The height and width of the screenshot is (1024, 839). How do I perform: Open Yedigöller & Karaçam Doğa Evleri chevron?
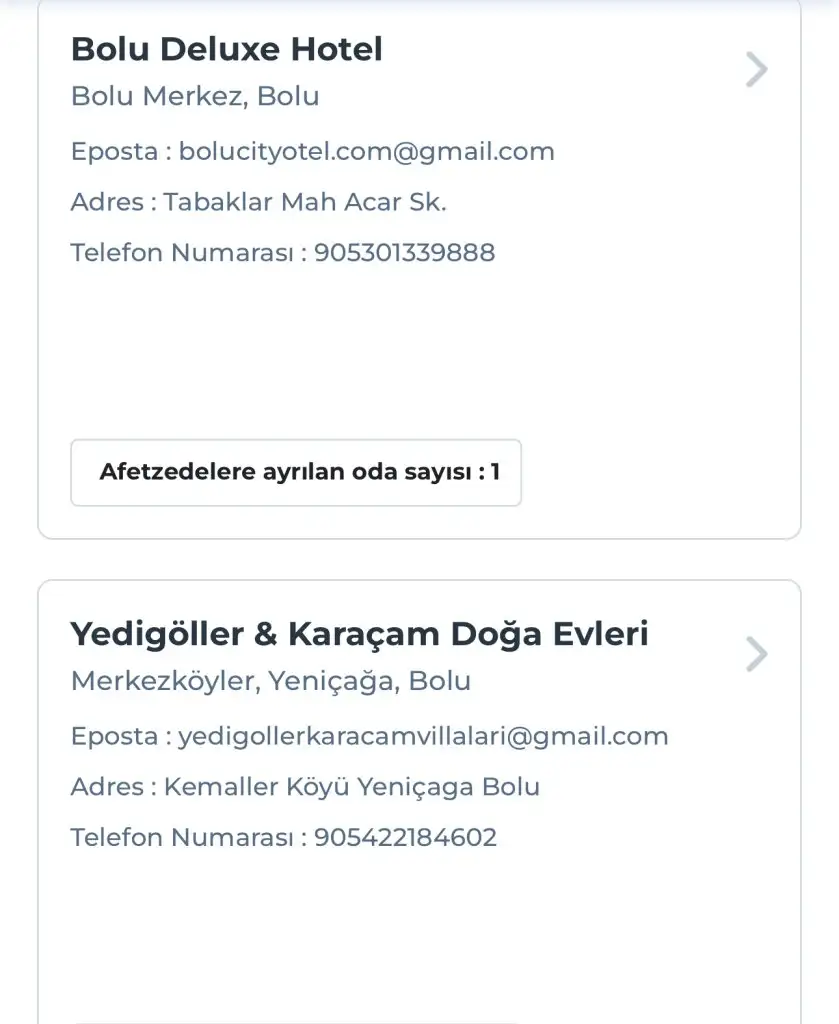pos(757,655)
